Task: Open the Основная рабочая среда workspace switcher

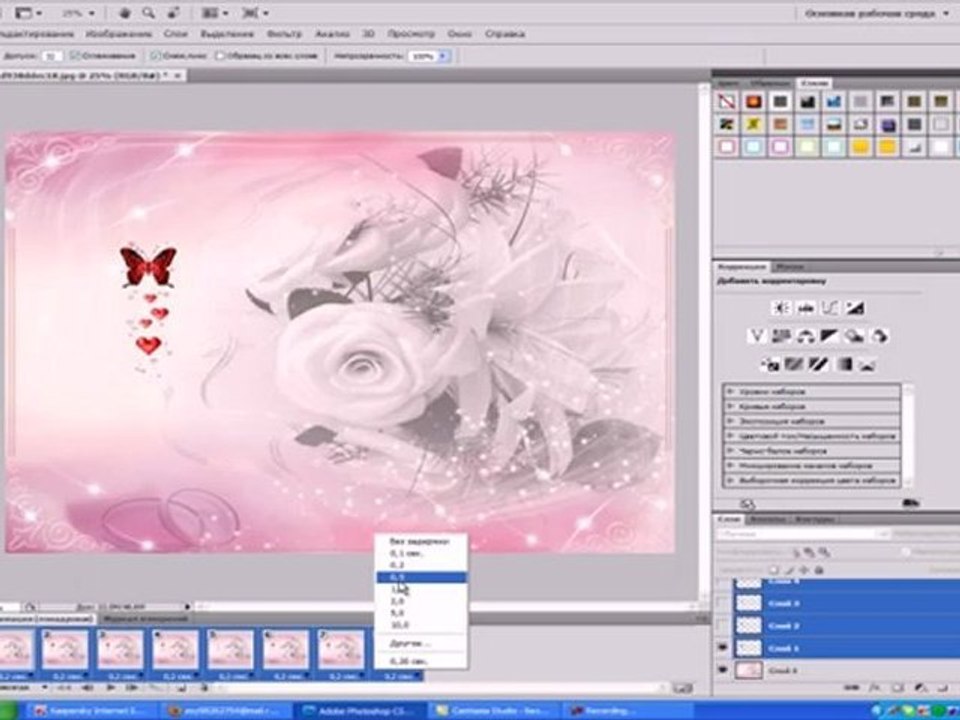Action: (x=878, y=13)
